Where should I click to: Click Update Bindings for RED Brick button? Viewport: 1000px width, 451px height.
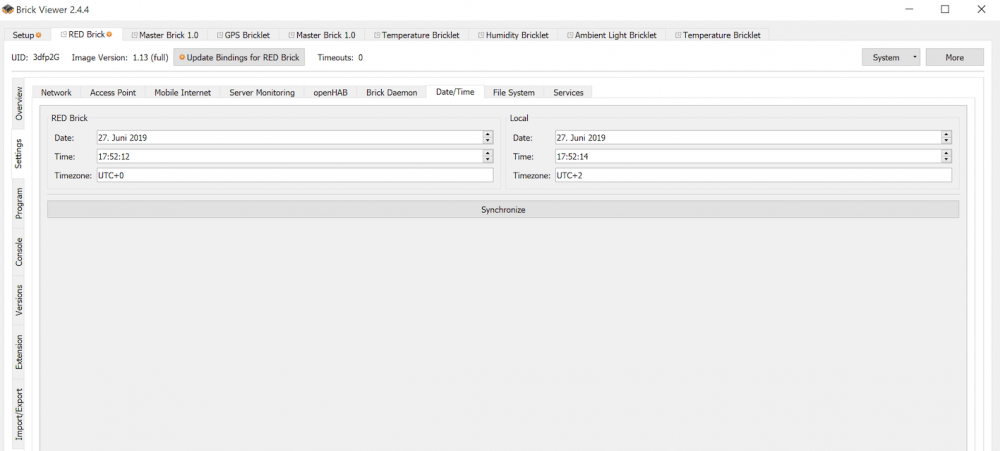tap(239, 57)
